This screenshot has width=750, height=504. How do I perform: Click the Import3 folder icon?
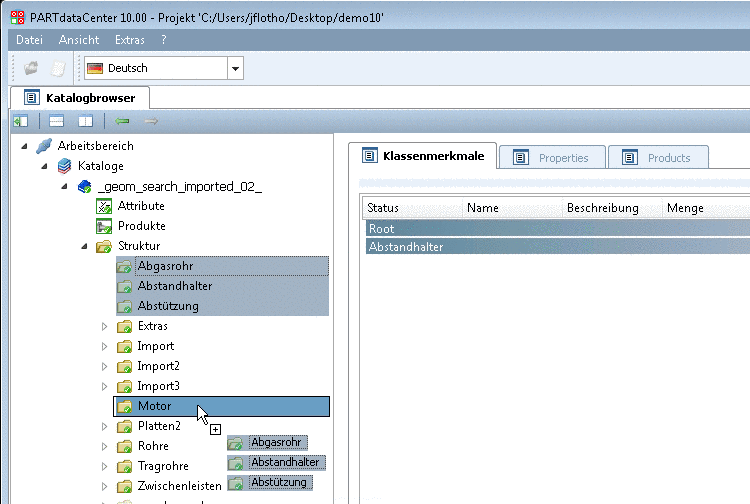[124, 386]
